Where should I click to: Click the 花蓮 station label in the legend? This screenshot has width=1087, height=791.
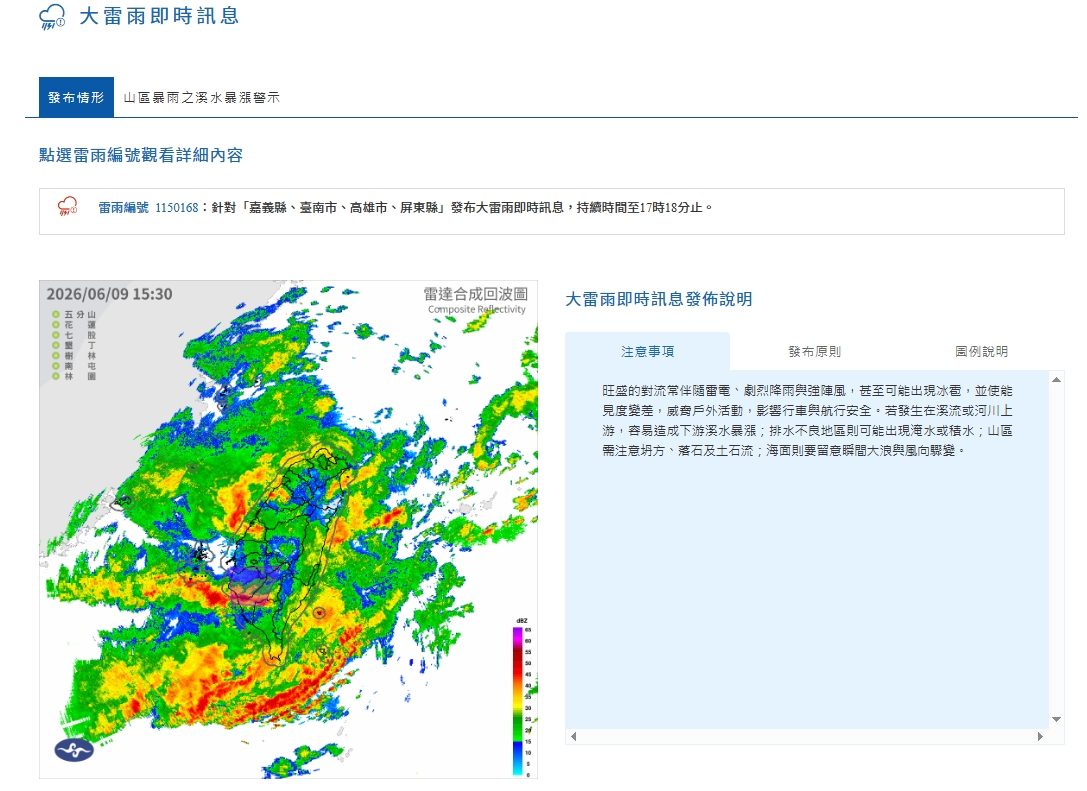click(80, 325)
